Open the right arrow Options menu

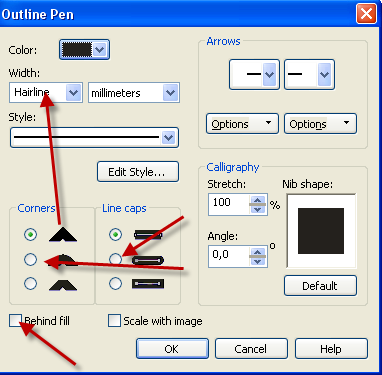pyautogui.click(x=320, y=124)
